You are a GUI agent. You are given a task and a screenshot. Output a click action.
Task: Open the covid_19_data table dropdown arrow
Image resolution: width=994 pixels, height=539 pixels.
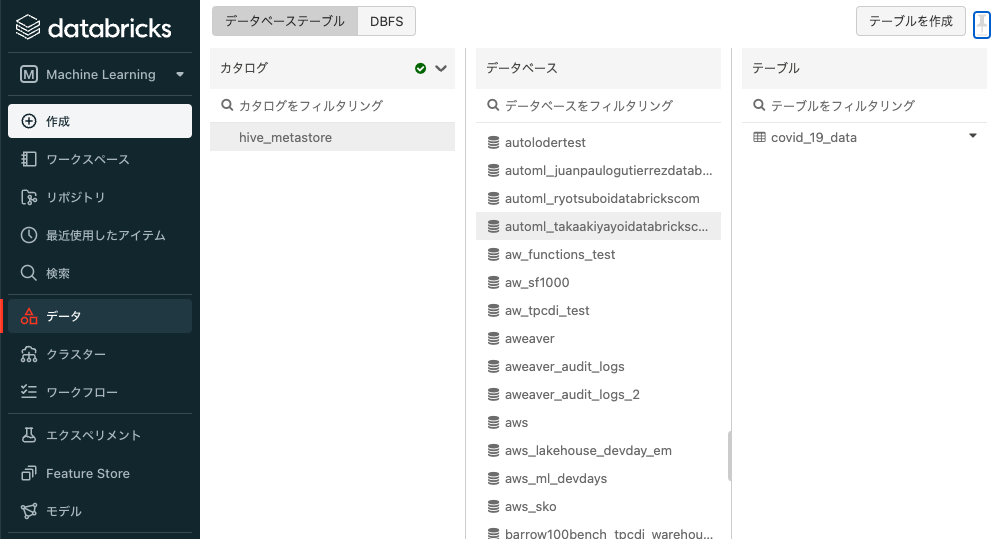coord(972,136)
